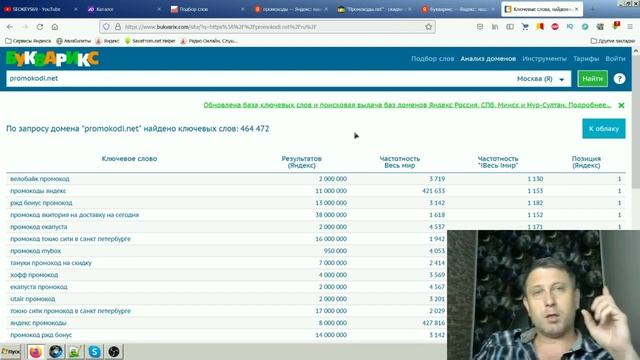This screenshot has height=360, width=640.
Task: Click the promokodi.net search field
Action: [261, 78]
